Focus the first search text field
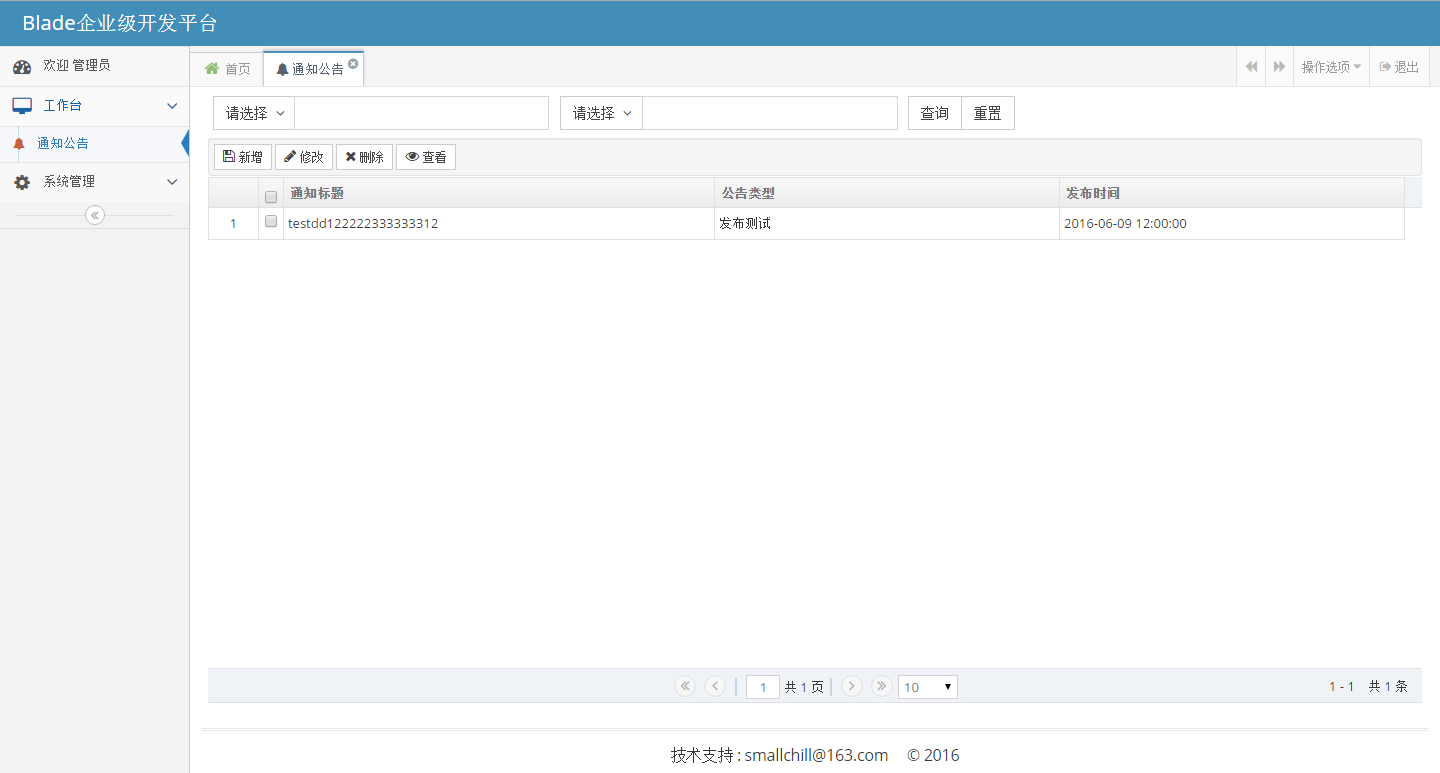The image size is (1440, 773). click(422, 113)
